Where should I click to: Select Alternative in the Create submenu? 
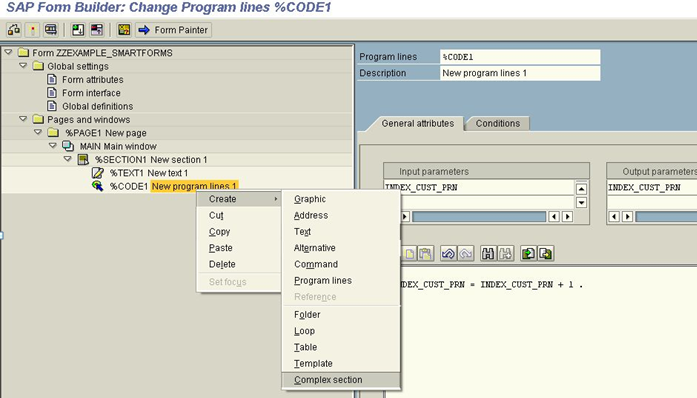[341, 248]
